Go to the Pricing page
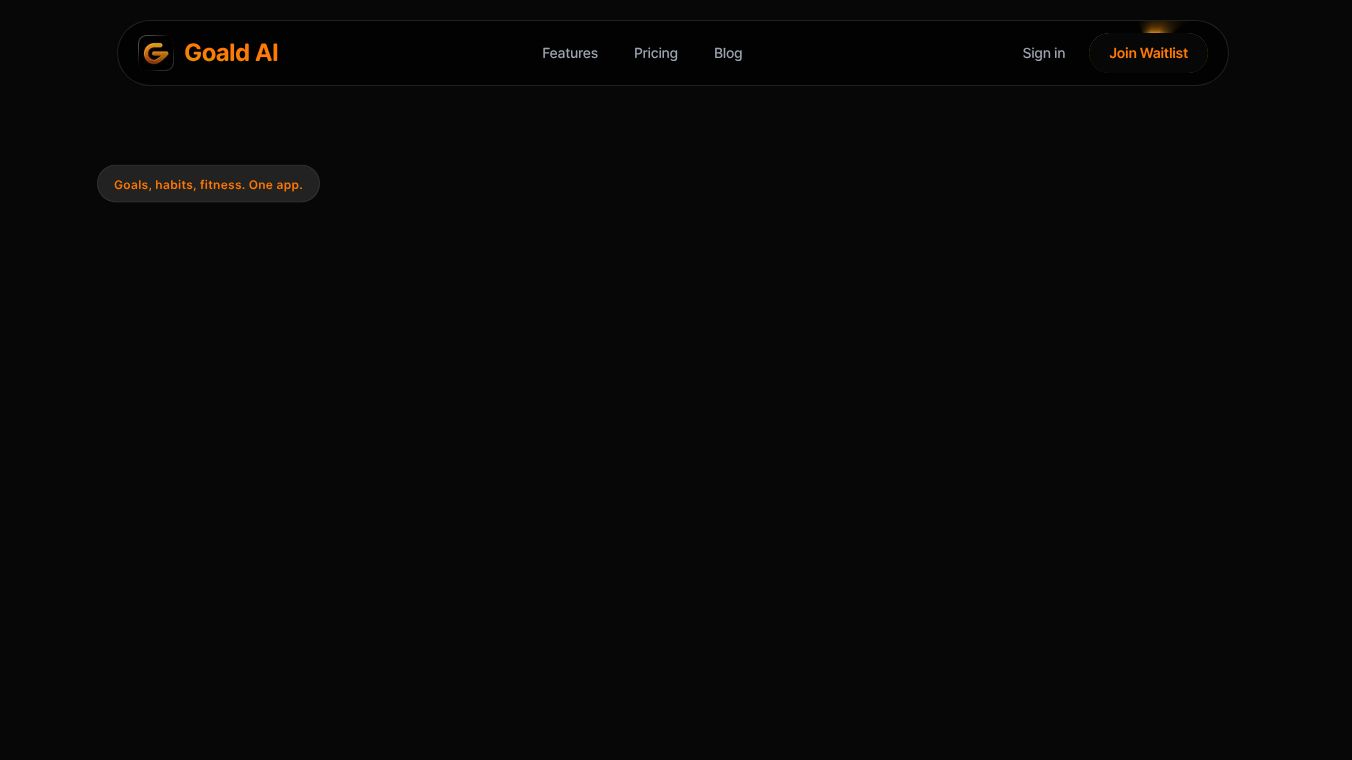Screen dimensions: 1352x760 point(656,53)
